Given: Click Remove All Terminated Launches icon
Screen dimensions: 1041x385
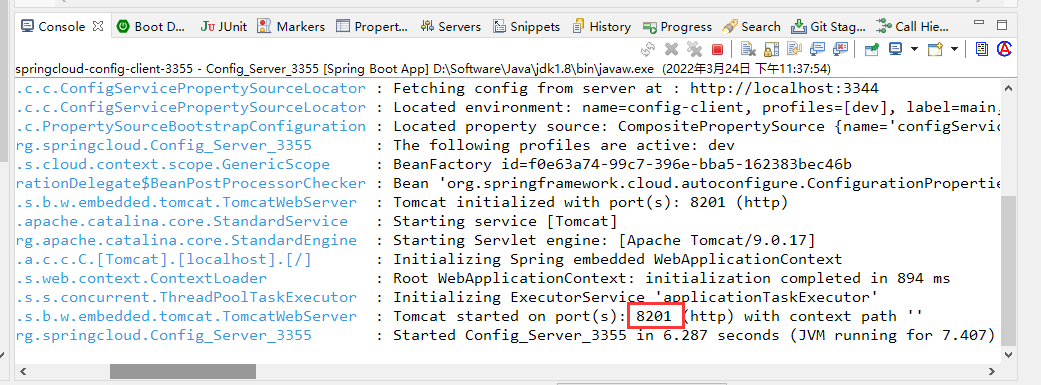Looking at the screenshot, I should (x=694, y=49).
